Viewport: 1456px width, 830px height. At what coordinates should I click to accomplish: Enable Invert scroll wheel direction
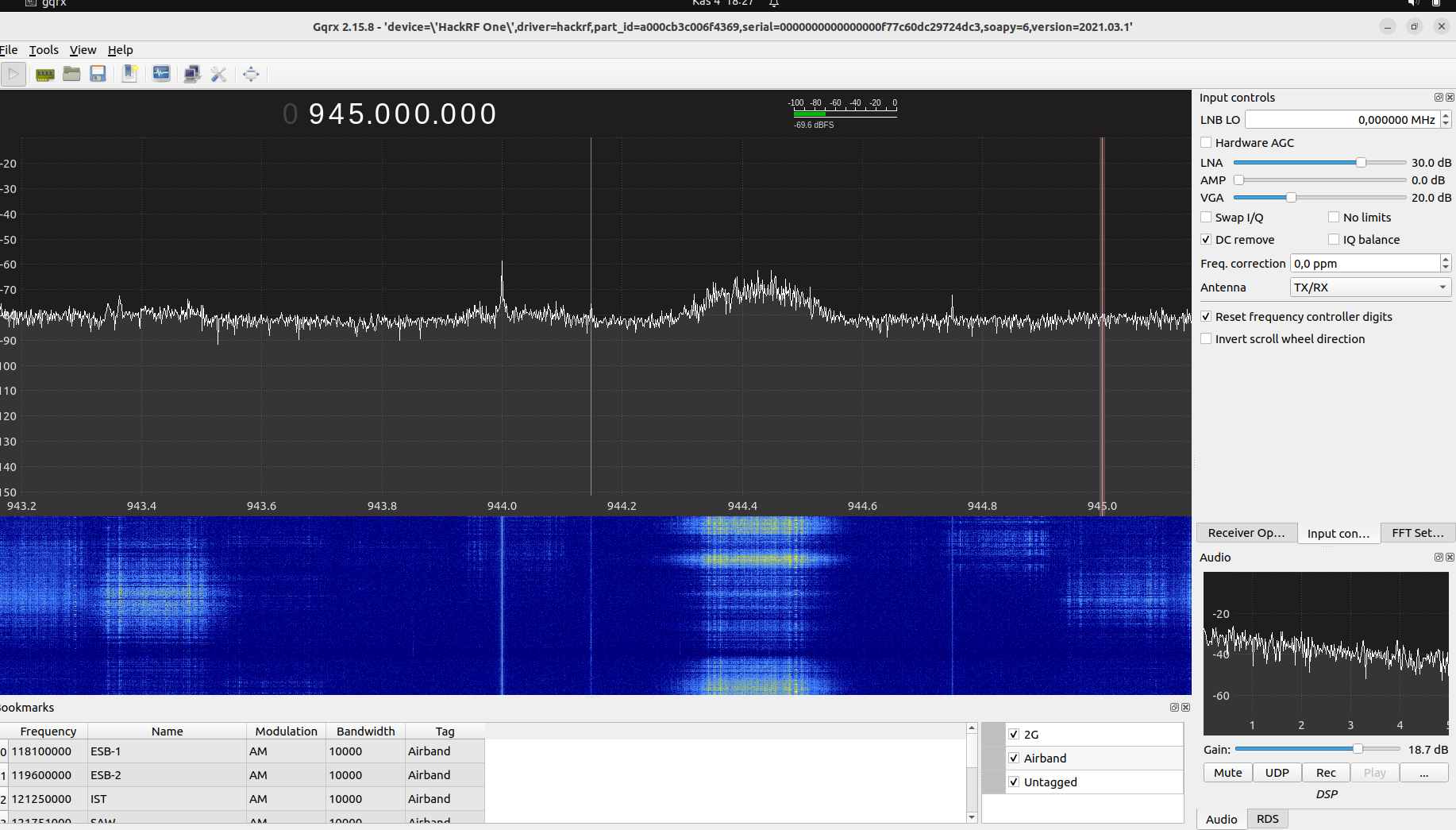click(x=1206, y=339)
